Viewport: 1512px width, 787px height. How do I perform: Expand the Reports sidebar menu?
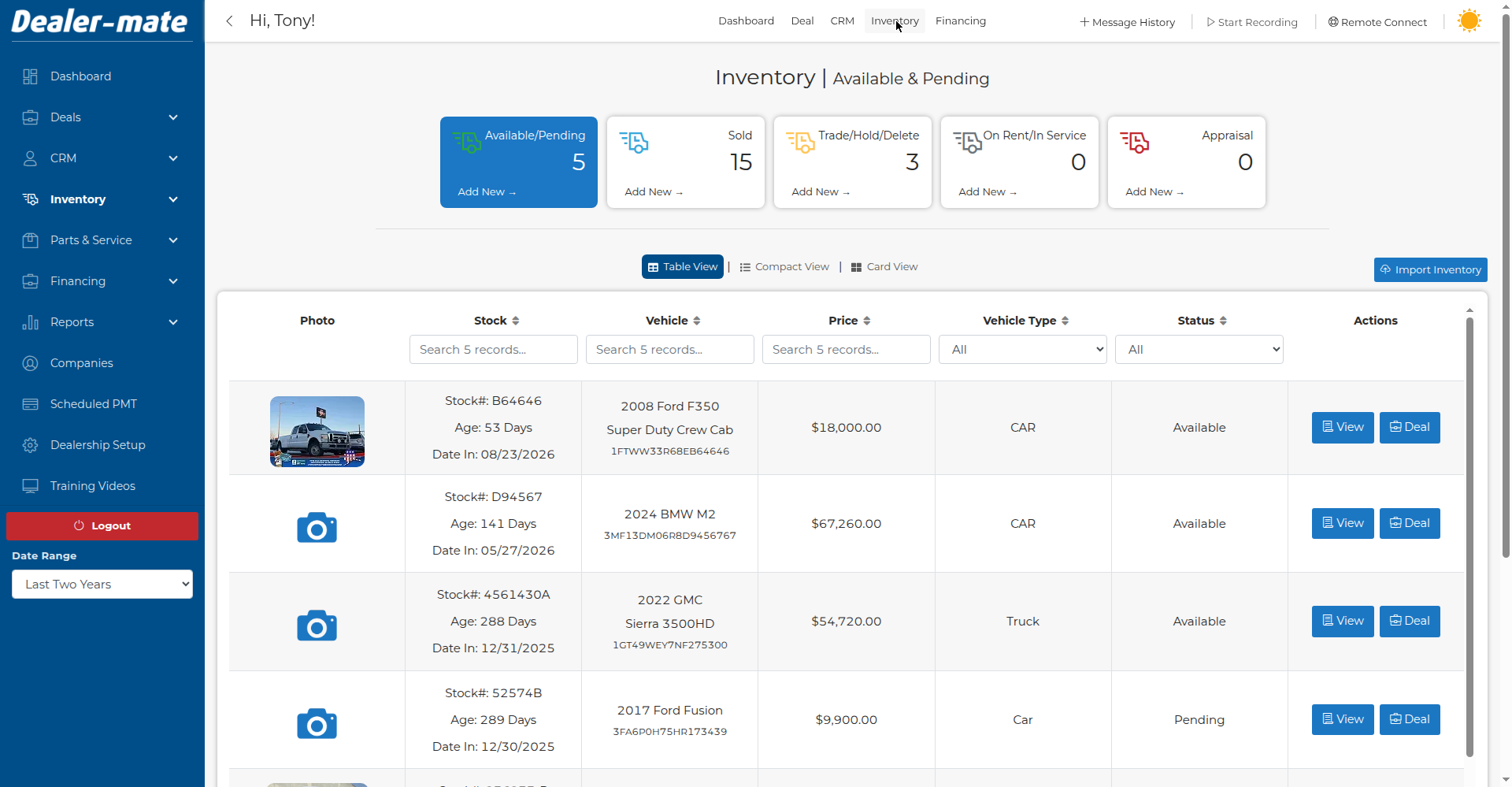pos(173,322)
